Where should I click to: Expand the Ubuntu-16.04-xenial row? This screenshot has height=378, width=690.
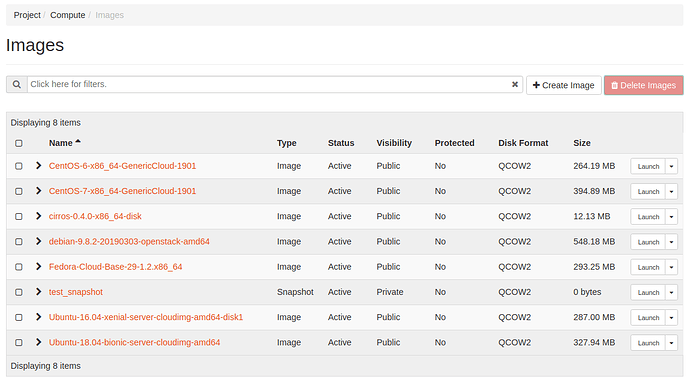pyautogui.click(x=38, y=317)
